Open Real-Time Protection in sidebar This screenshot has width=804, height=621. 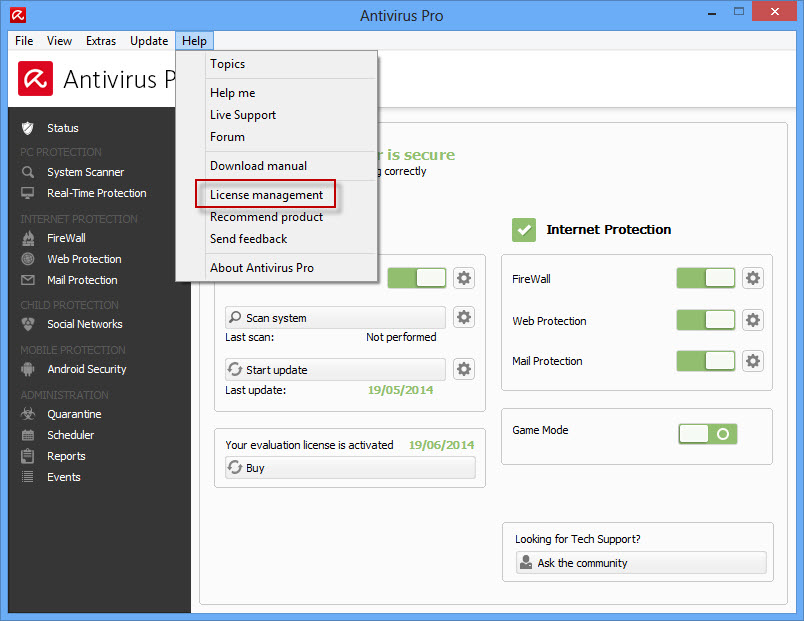coord(97,193)
